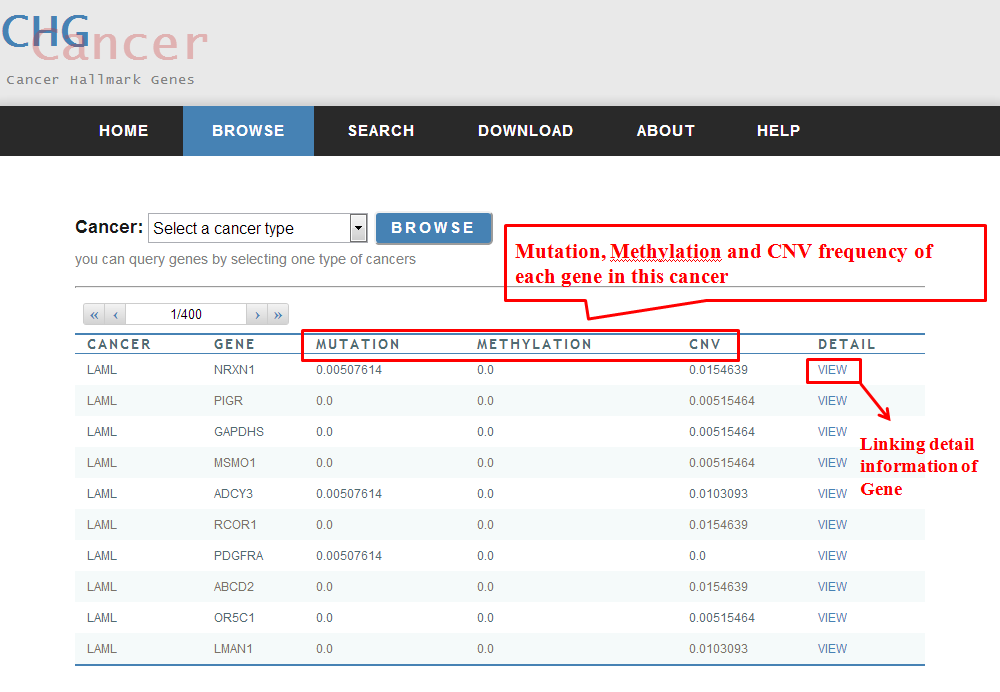
Task: Open the HOME navigation tab
Action: (124, 131)
